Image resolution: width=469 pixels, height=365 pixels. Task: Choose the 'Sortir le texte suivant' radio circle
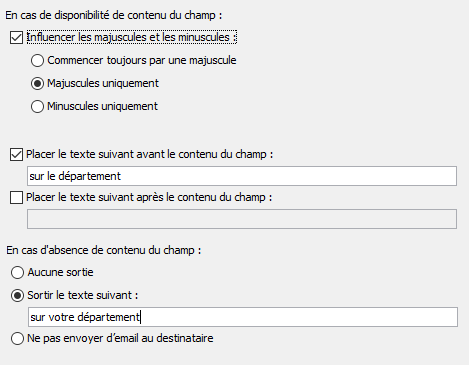coord(17,295)
